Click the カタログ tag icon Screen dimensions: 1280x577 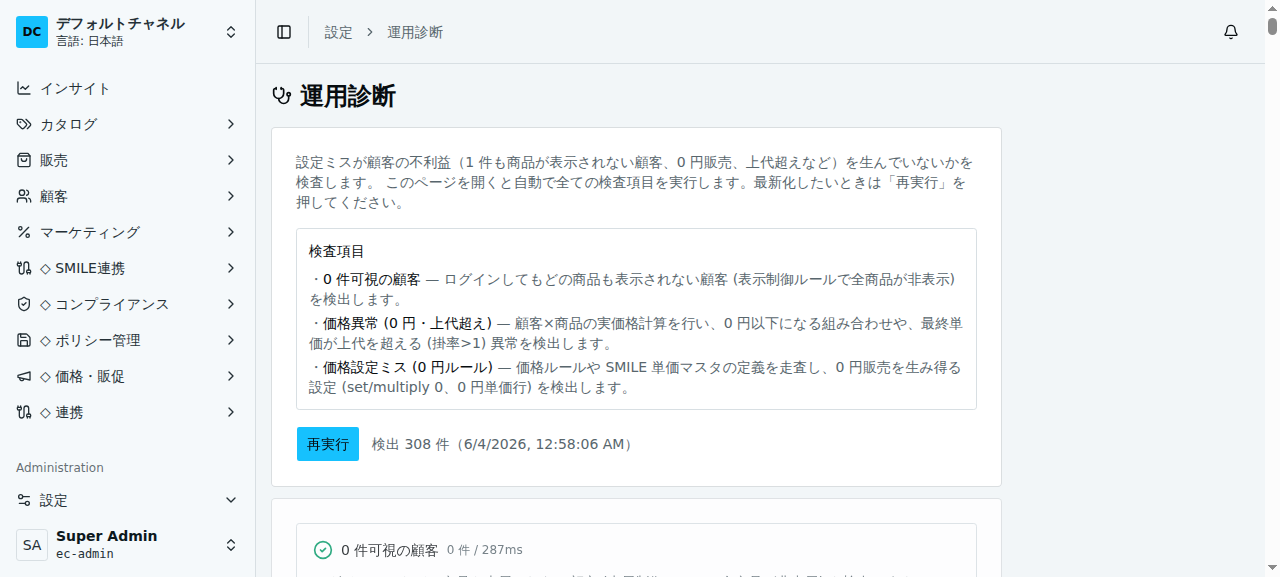(24, 124)
